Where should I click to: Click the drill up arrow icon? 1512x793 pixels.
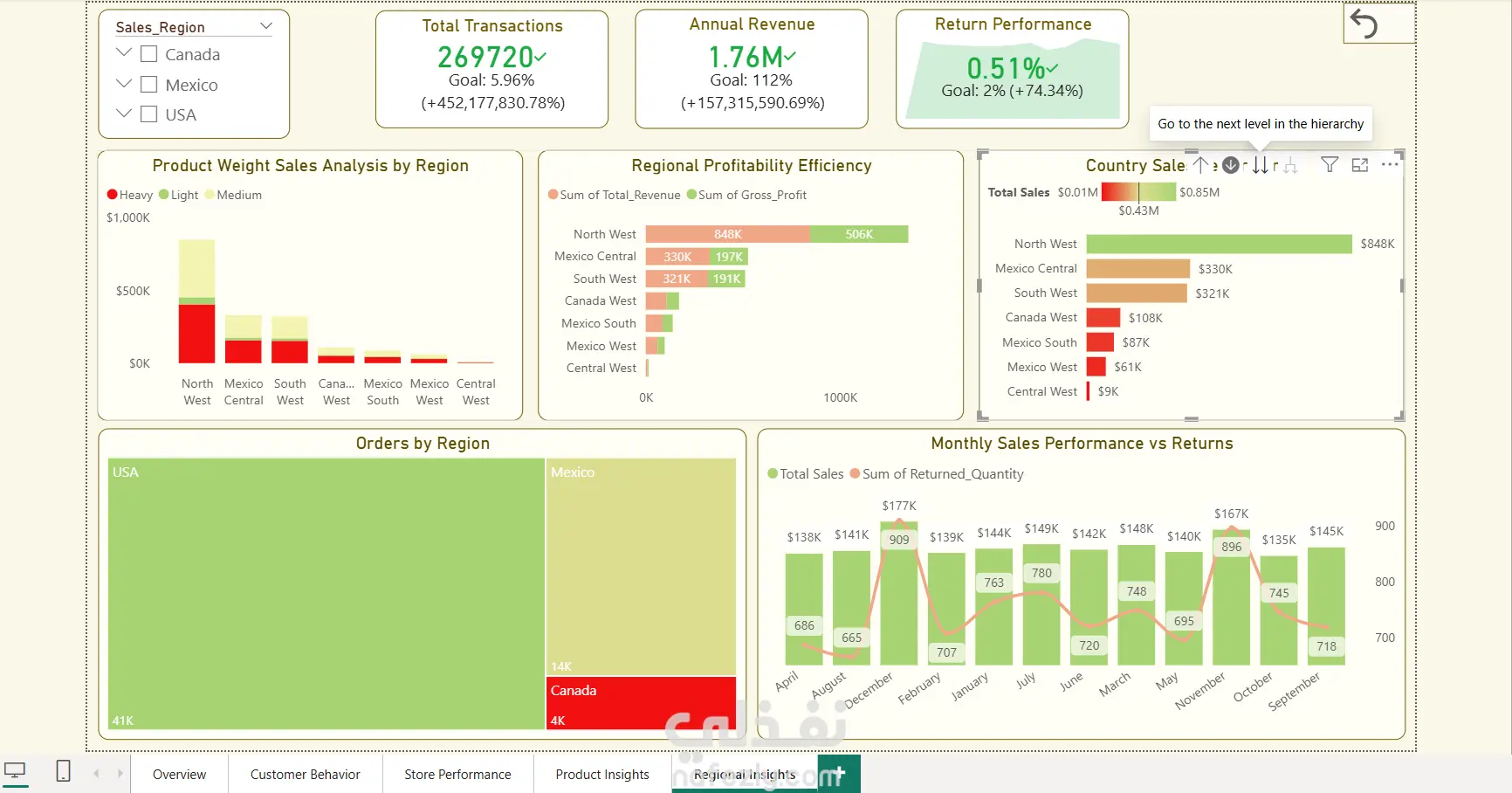(x=1201, y=164)
